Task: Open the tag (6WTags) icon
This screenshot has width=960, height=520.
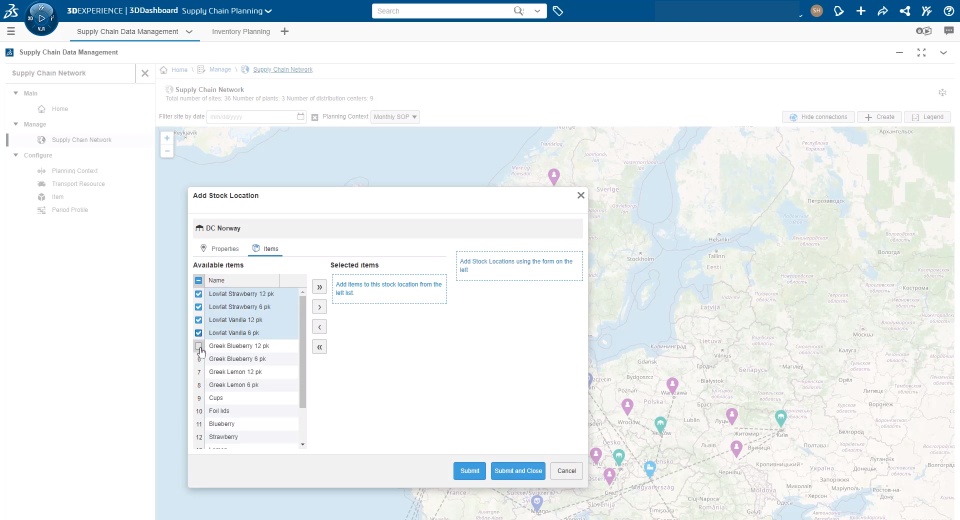Action: (558, 11)
